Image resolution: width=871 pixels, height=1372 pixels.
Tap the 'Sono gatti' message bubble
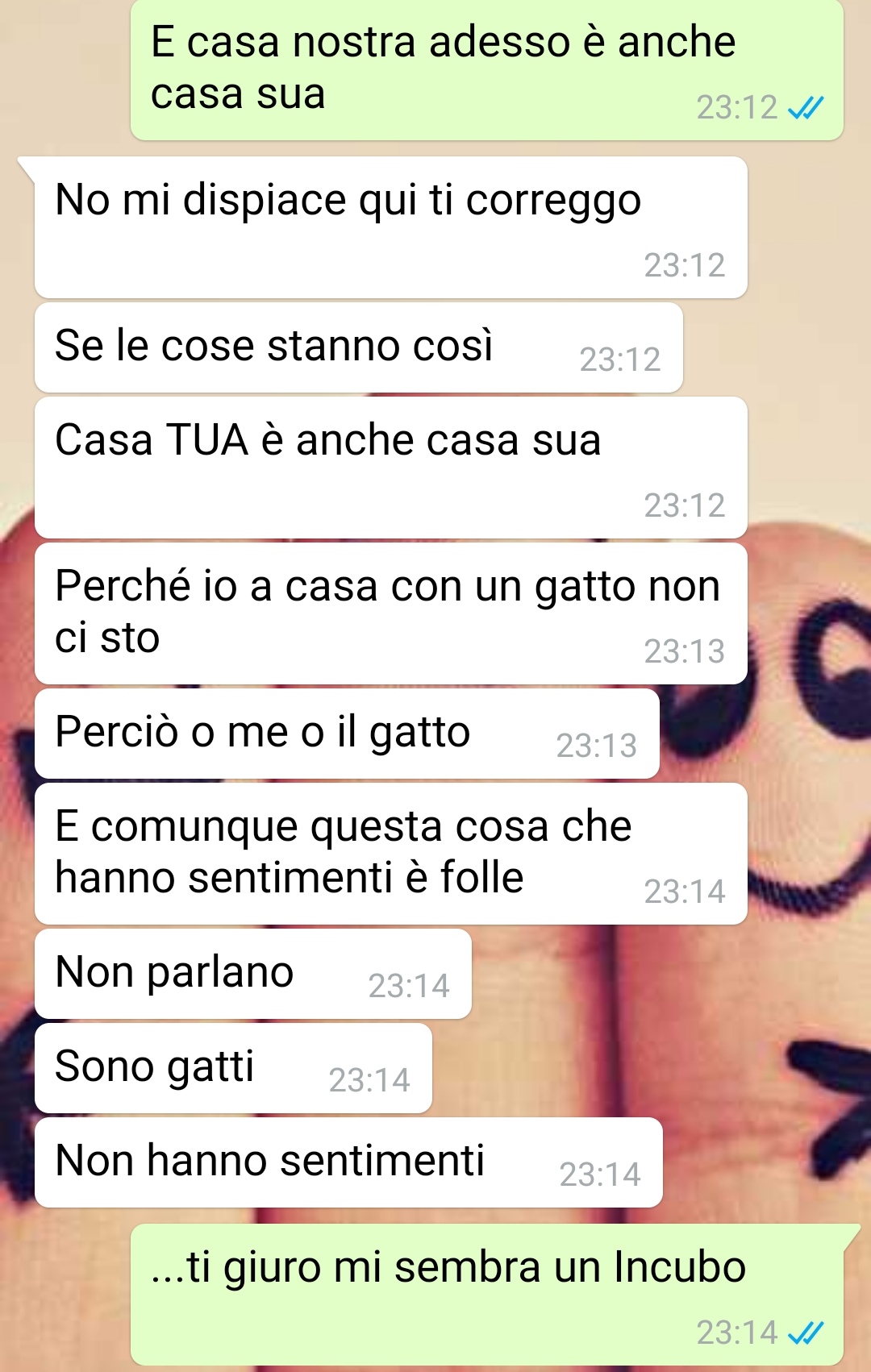click(233, 1068)
